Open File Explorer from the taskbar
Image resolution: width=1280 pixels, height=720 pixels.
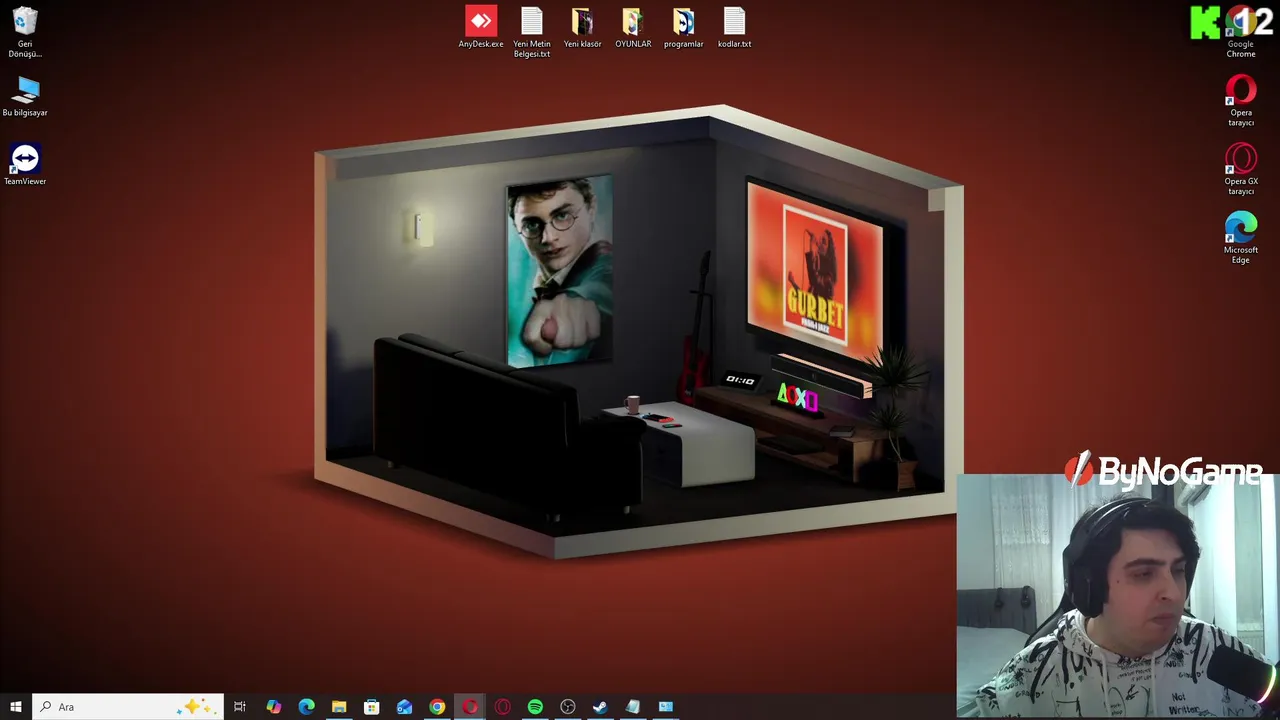coord(339,707)
